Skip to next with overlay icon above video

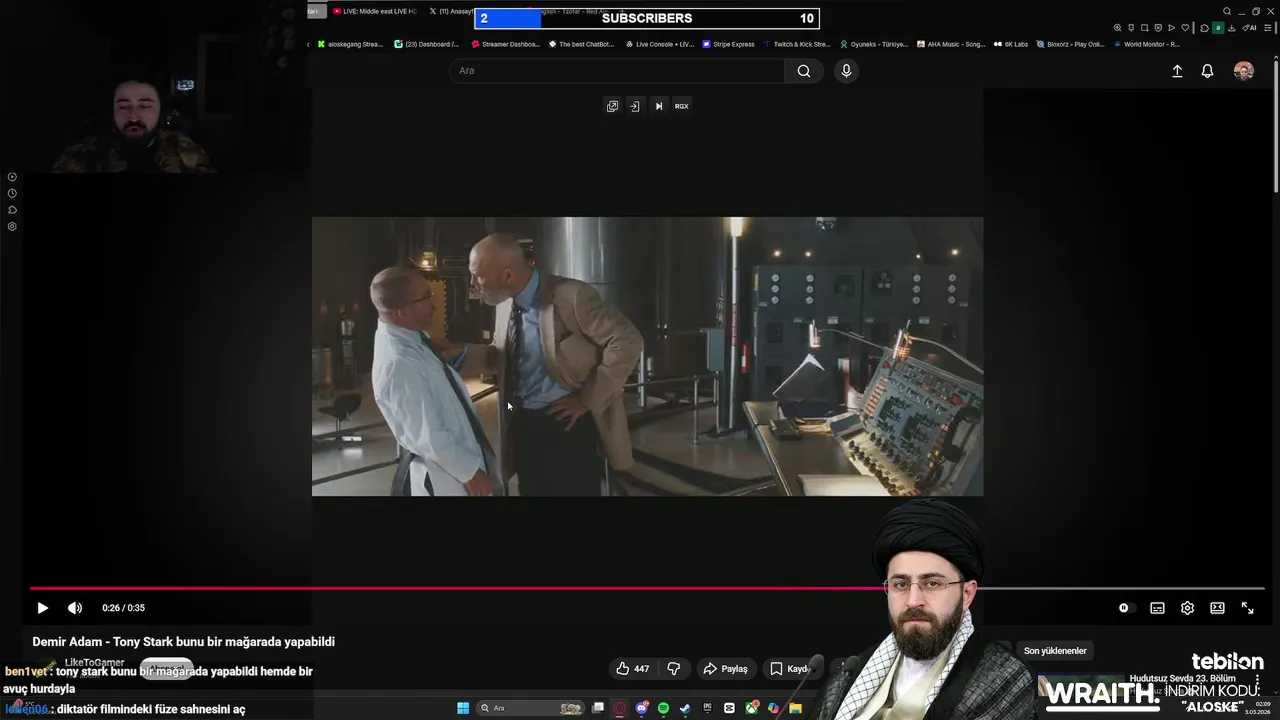pyautogui.click(x=658, y=106)
